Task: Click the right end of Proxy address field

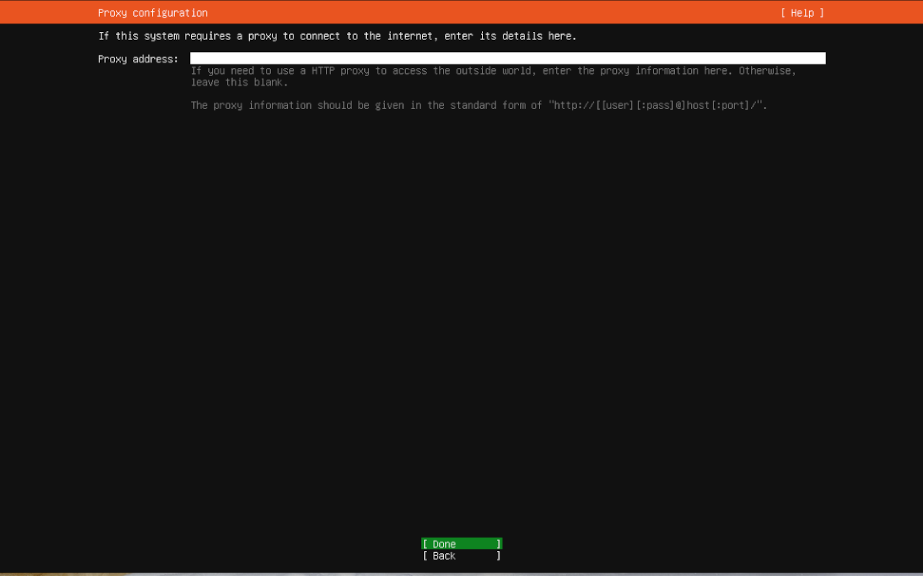Action: pyautogui.click(x=820, y=59)
